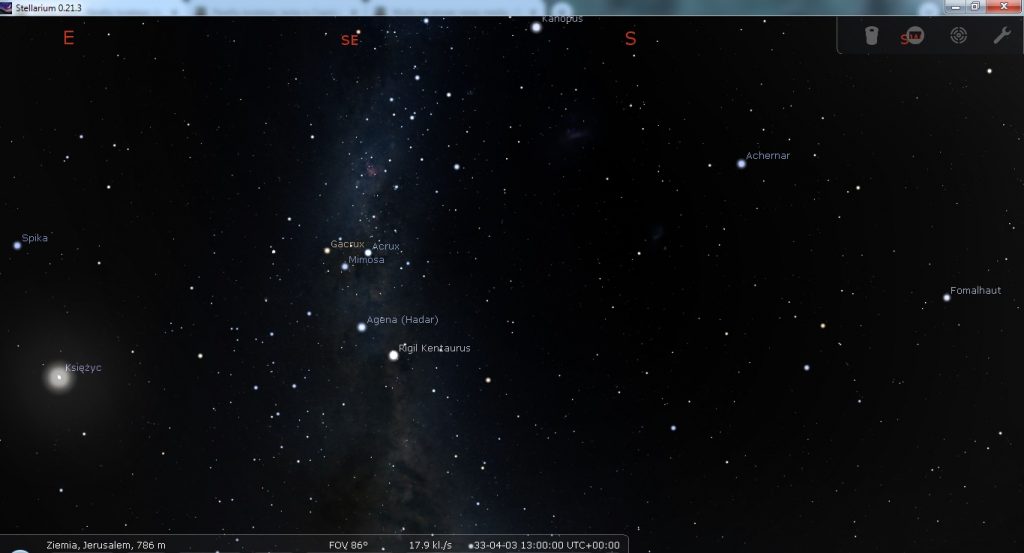This screenshot has width=1024, height=553.
Task: Select the Moon labeled Księżyc
Action: (59, 377)
